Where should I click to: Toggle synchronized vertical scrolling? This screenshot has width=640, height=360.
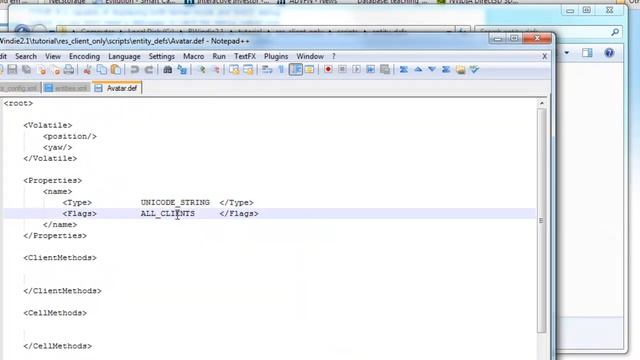pos(234,70)
